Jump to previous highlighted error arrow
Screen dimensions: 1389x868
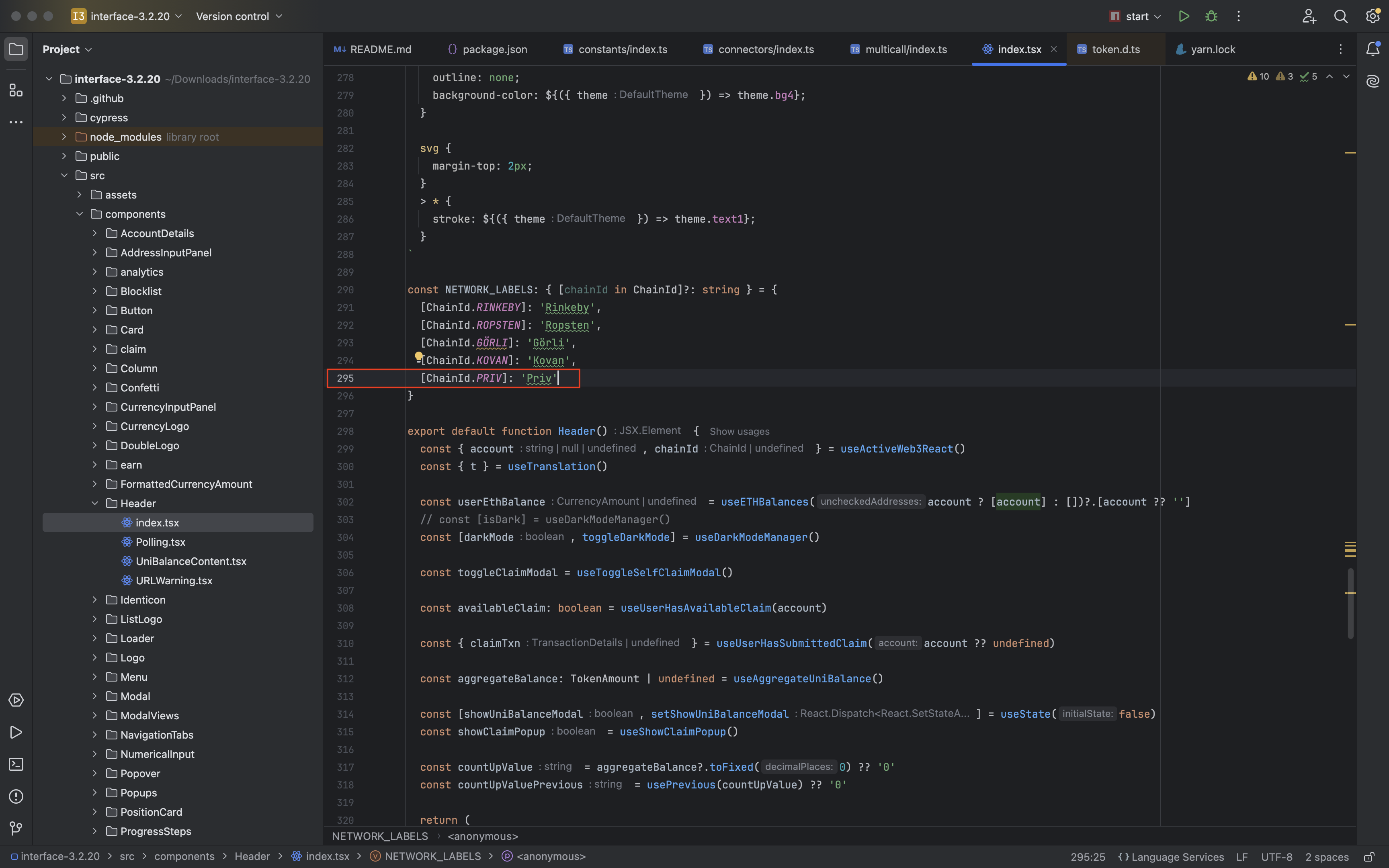point(1329,76)
